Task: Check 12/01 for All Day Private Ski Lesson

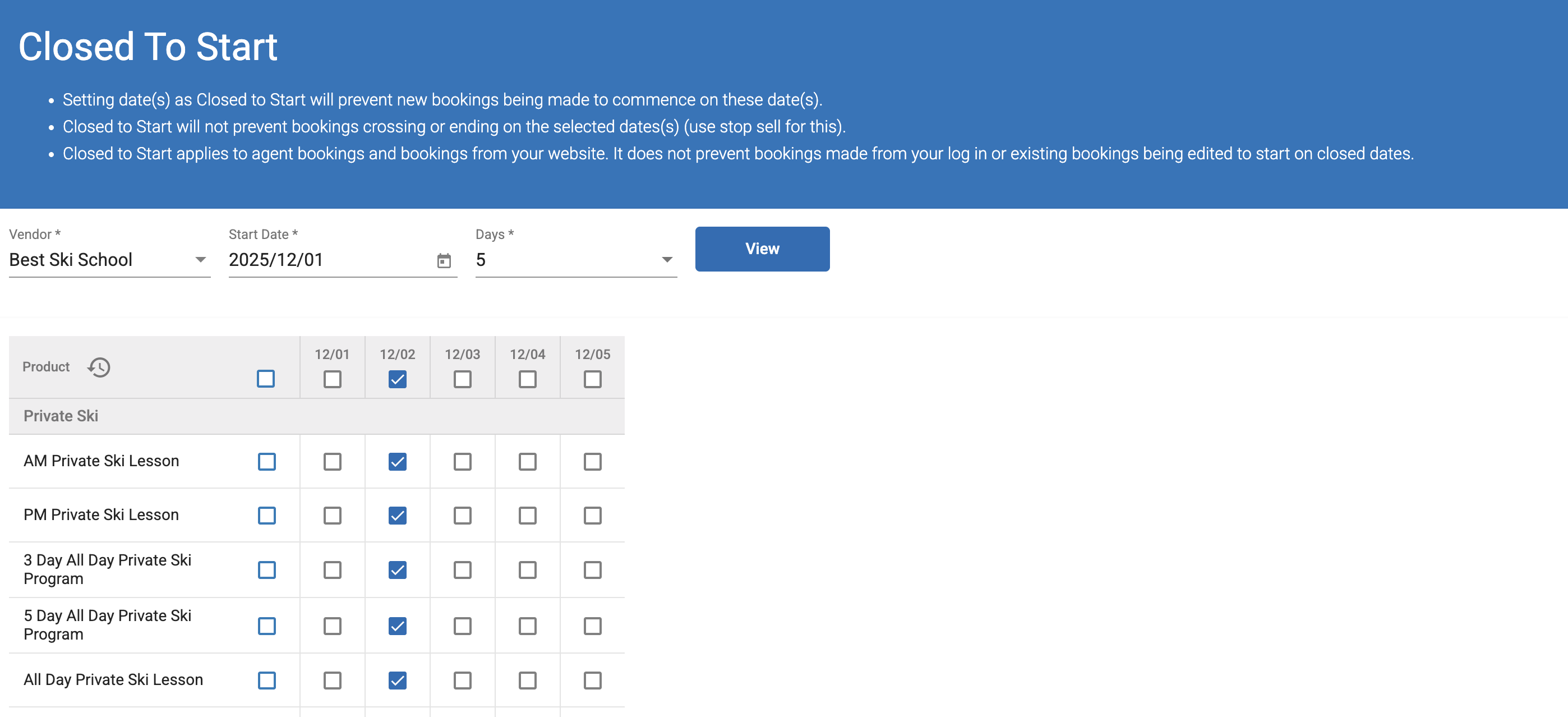Action: tap(332, 681)
